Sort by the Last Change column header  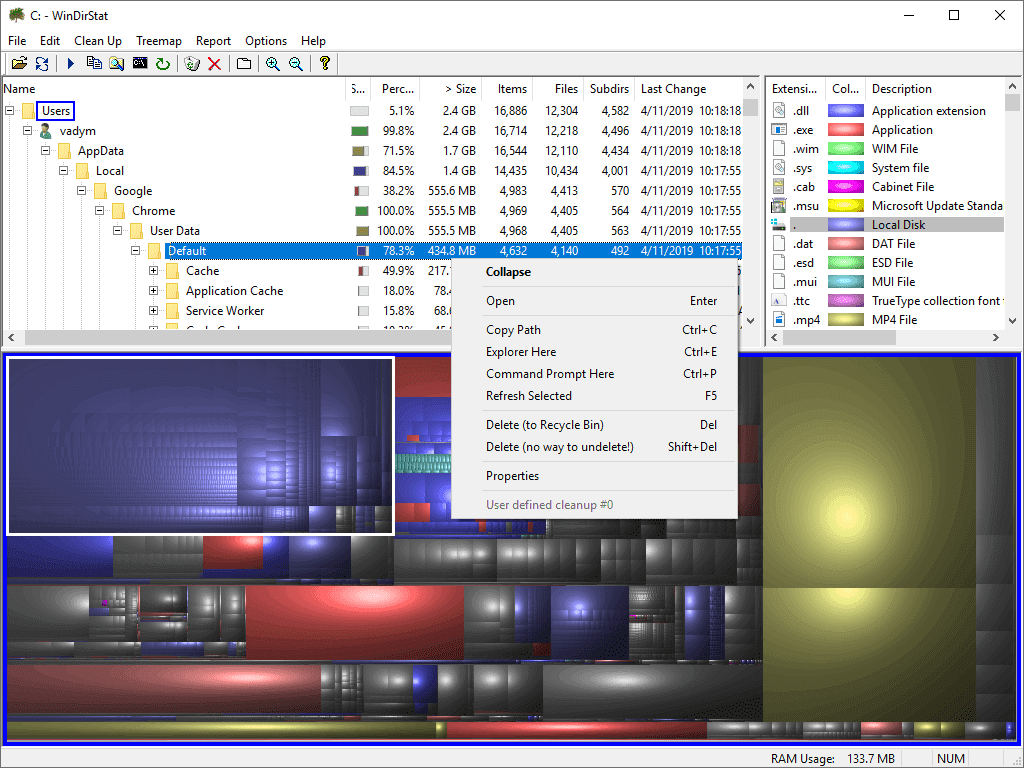point(689,89)
